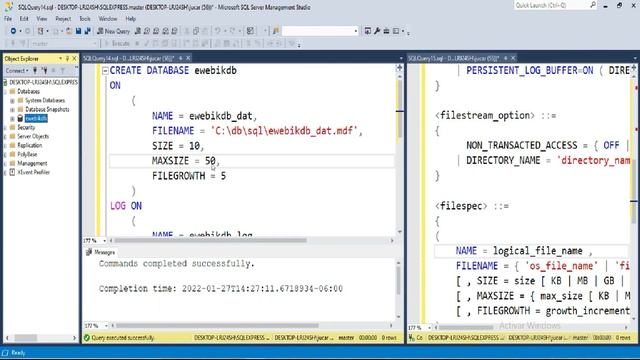
Task: Switch to the SQLQuery14.sql tab
Action: [x=129, y=58]
